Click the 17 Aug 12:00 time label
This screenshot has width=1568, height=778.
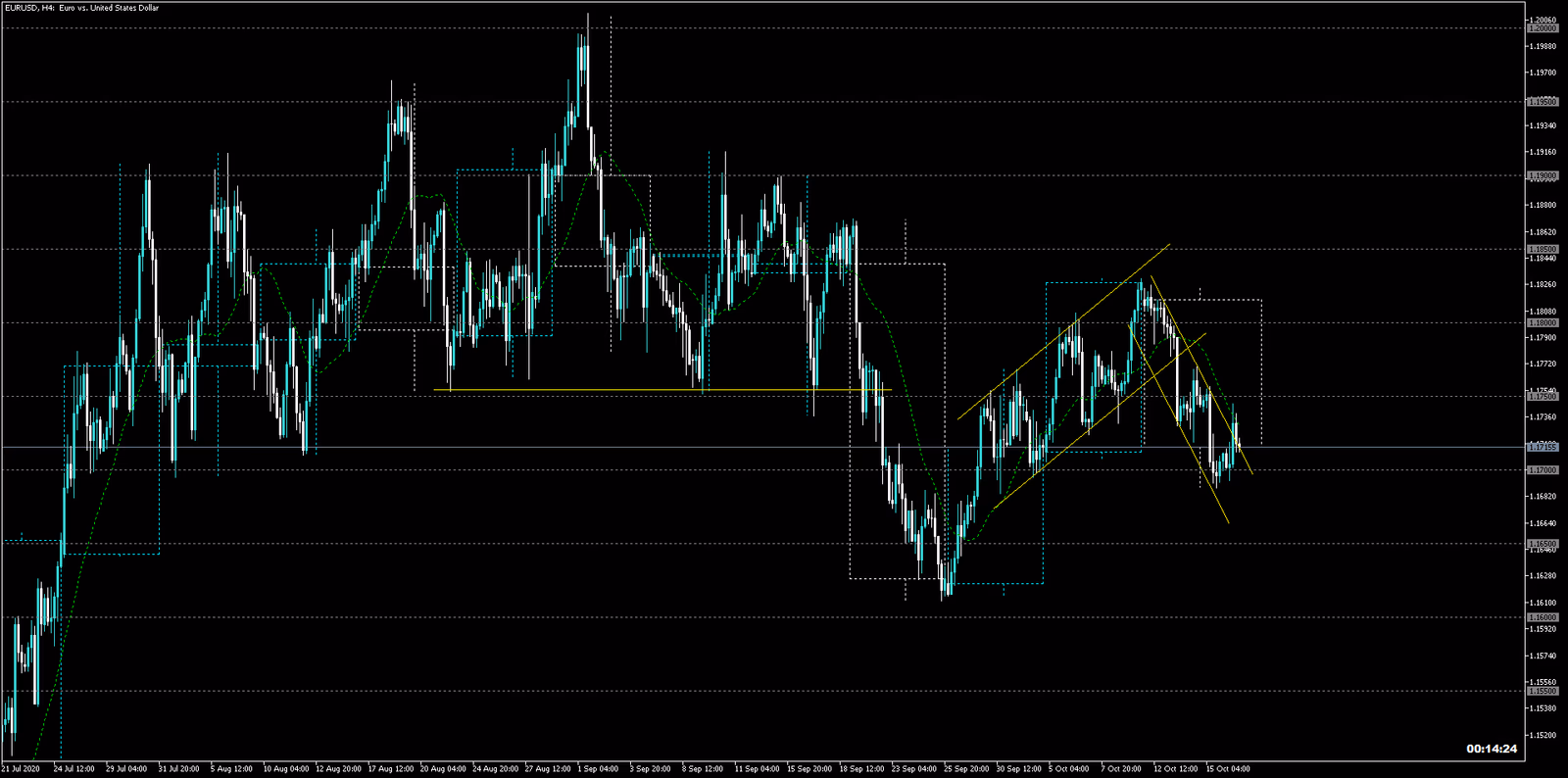(x=390, y=769)
